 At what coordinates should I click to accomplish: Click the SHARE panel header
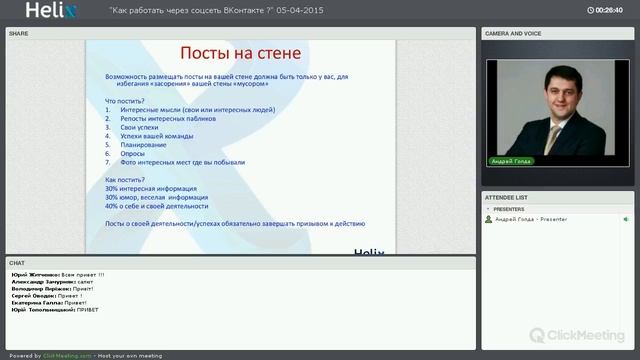coord(240,33)
